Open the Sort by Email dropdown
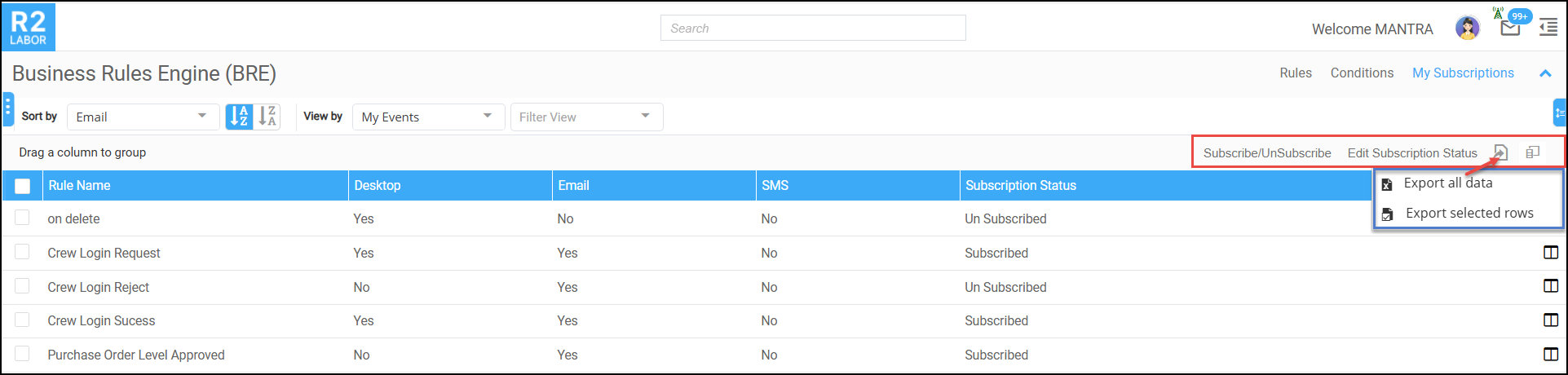 click(x=143, y=117)
